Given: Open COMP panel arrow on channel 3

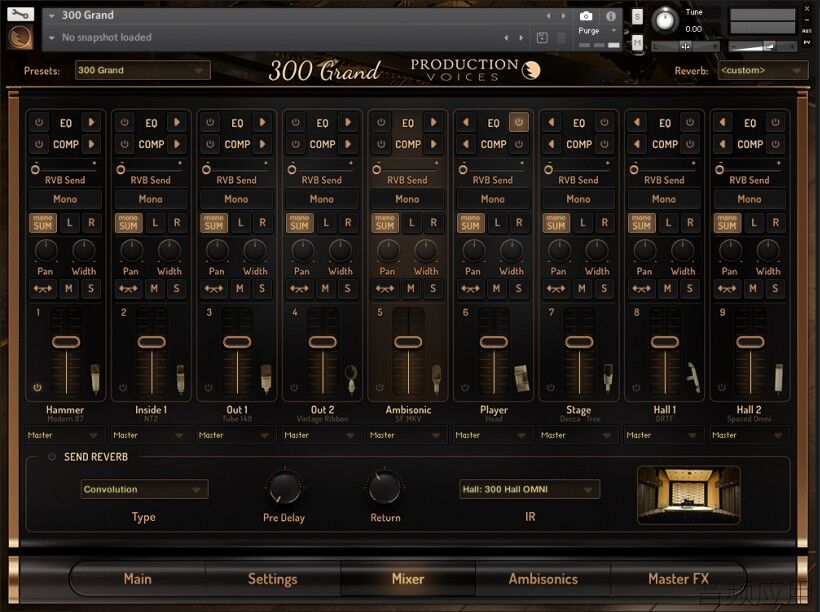Looking at the screenshot, I should (x=263, y=144).
